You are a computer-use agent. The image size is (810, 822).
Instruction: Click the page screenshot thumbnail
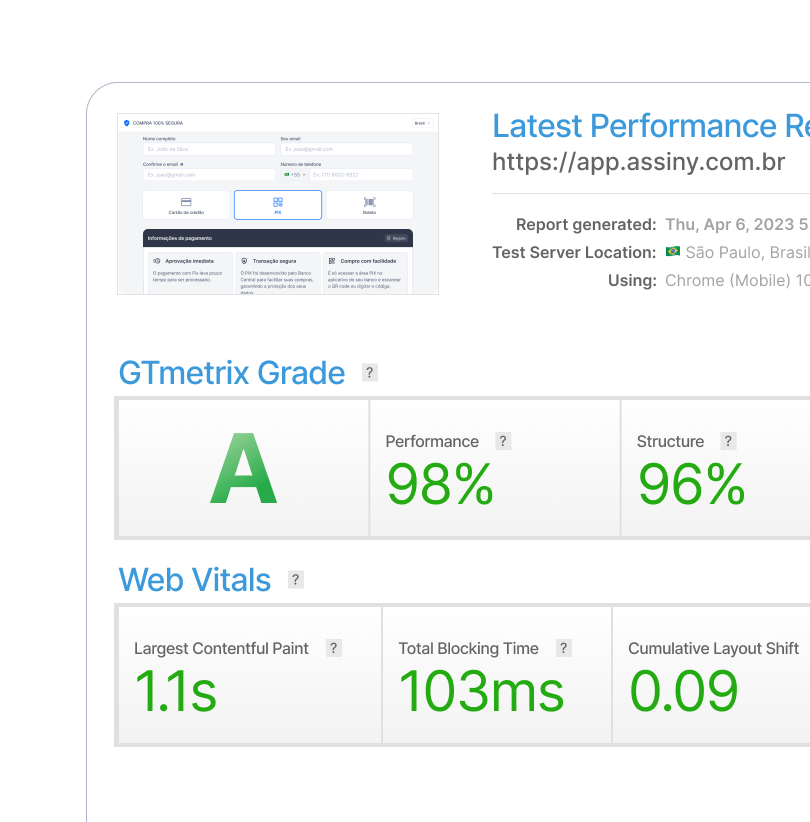(x=278, y=204)
